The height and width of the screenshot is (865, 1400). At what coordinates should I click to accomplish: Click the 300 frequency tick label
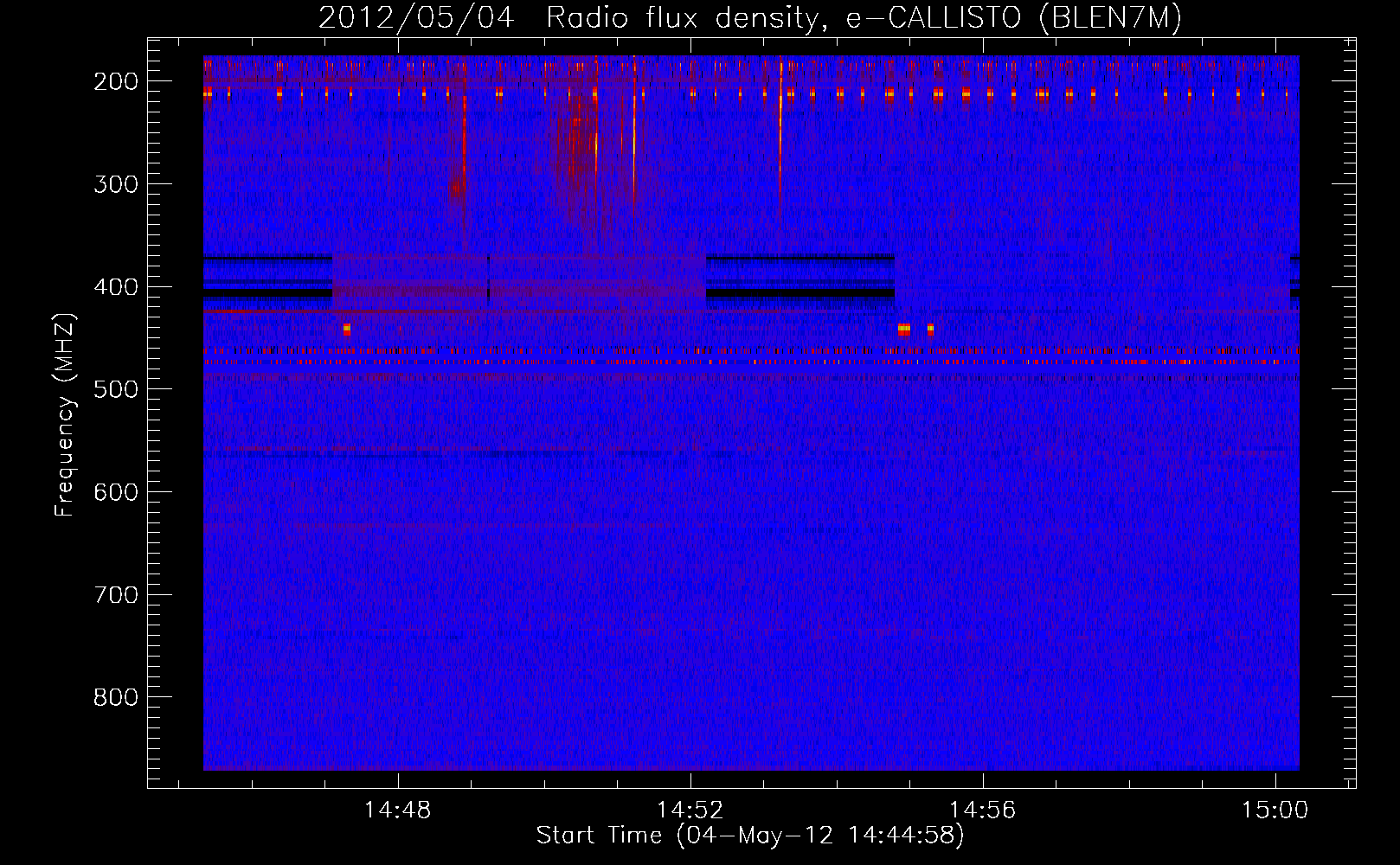pyautogui.click(x=115, y=184)
